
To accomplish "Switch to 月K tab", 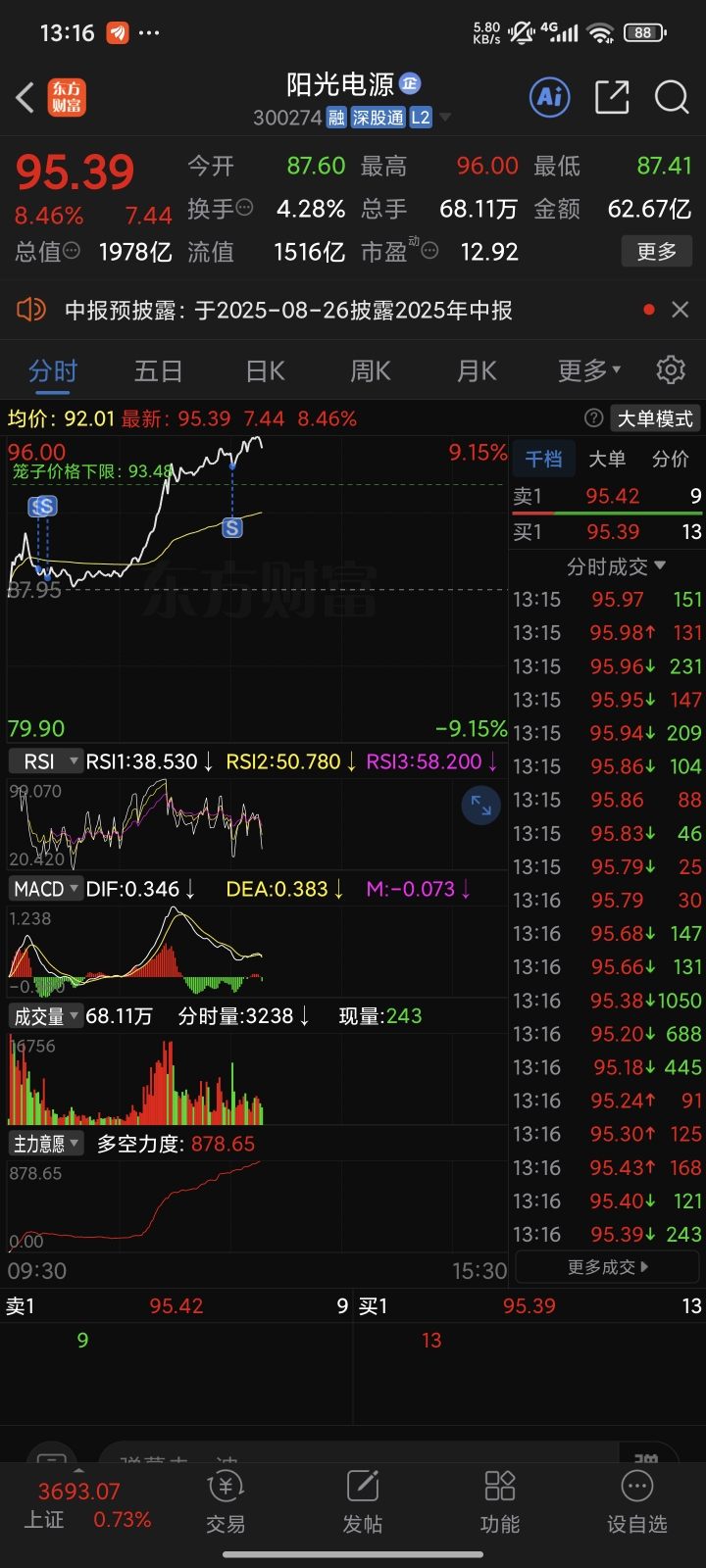I will pos(477,370).
